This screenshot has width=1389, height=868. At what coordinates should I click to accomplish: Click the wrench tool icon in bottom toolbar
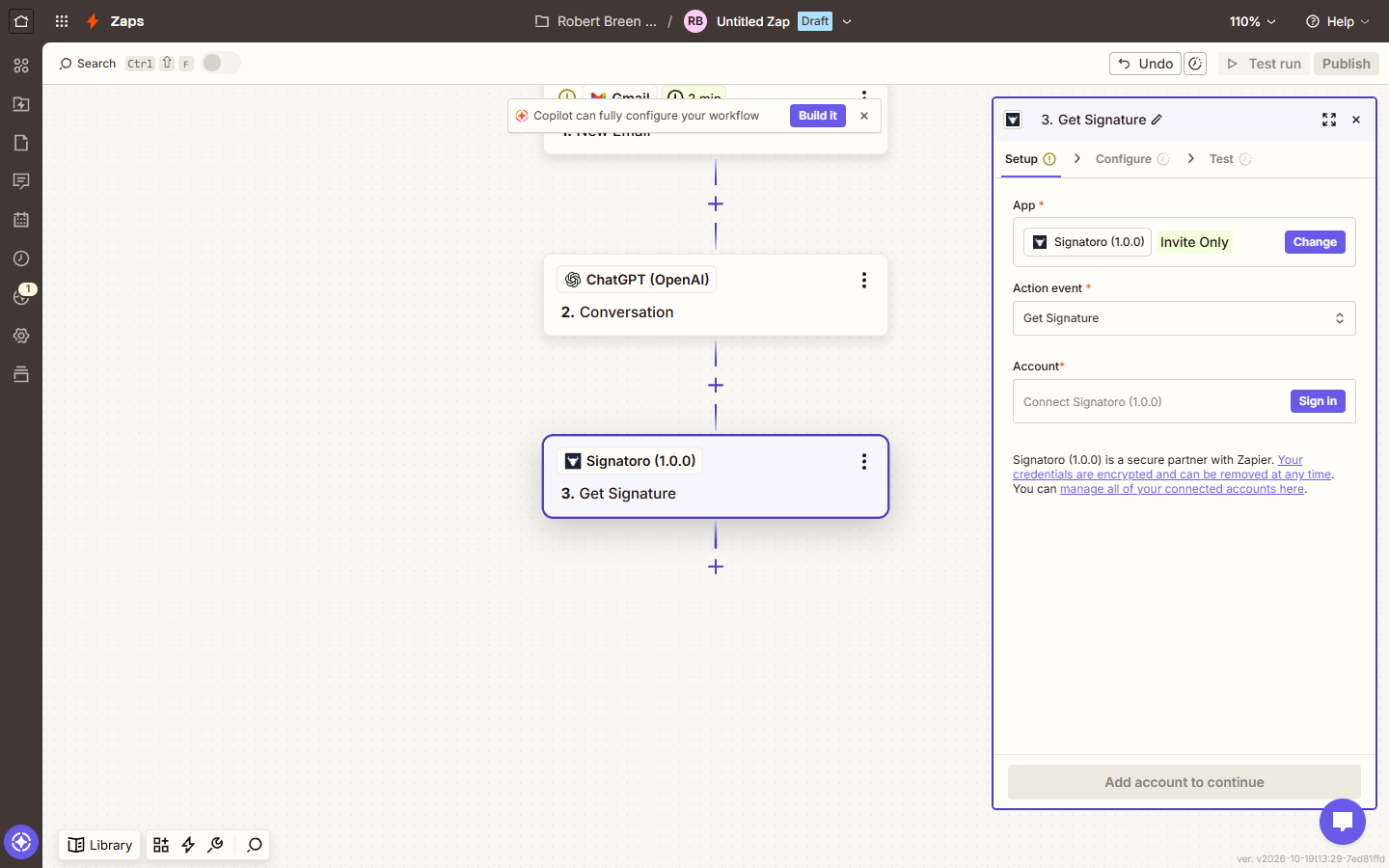click(x=215, y=845)
